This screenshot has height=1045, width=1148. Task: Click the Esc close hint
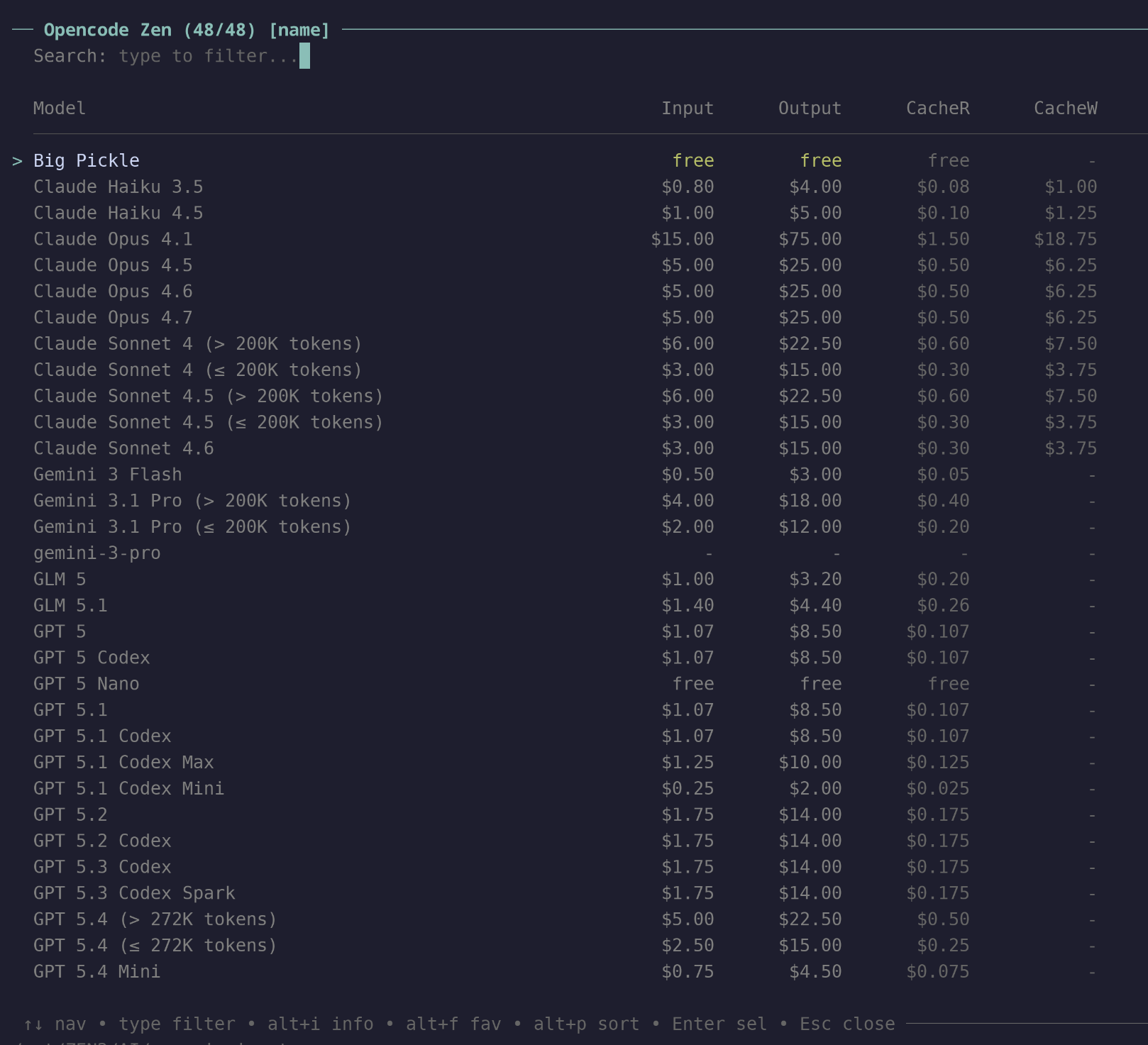847,1024
